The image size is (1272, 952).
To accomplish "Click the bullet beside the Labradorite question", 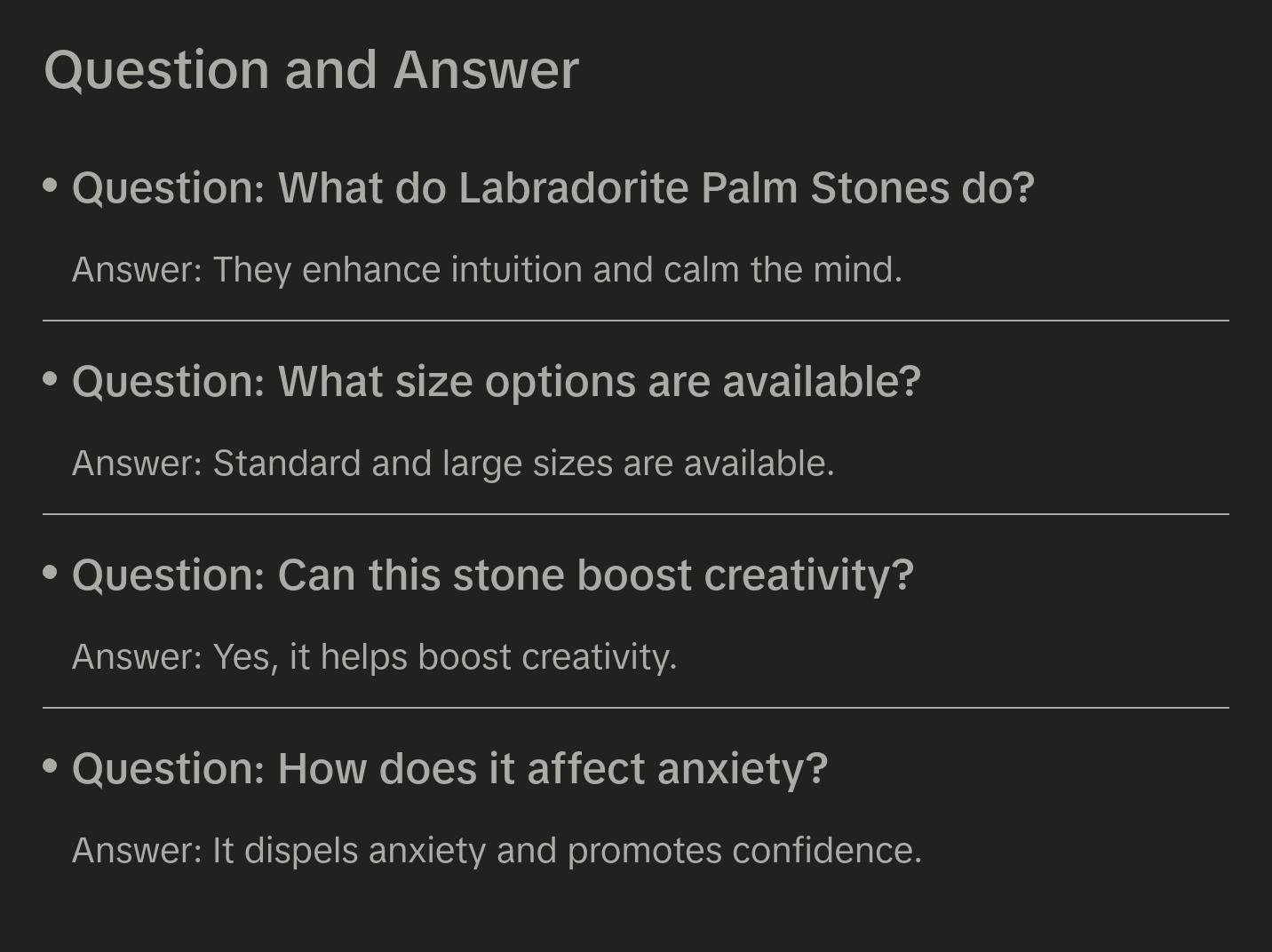I will [51, 186].
